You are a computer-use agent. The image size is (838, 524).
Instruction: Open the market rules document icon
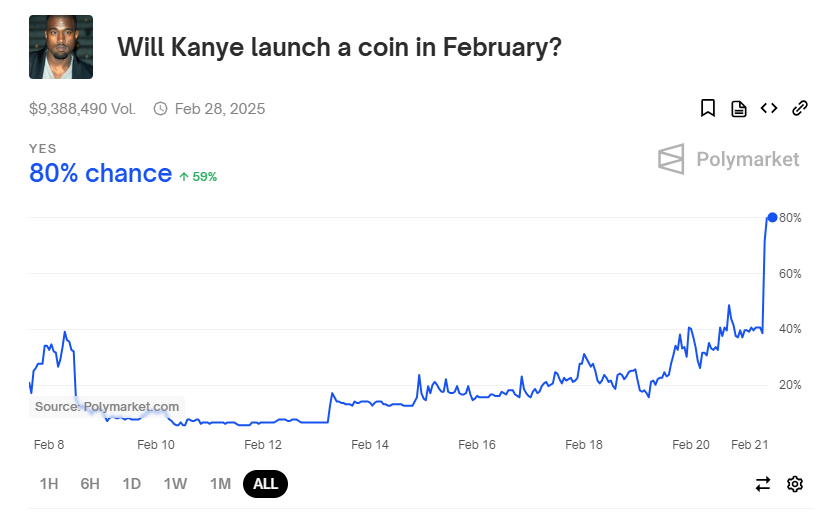click(738, 108)
